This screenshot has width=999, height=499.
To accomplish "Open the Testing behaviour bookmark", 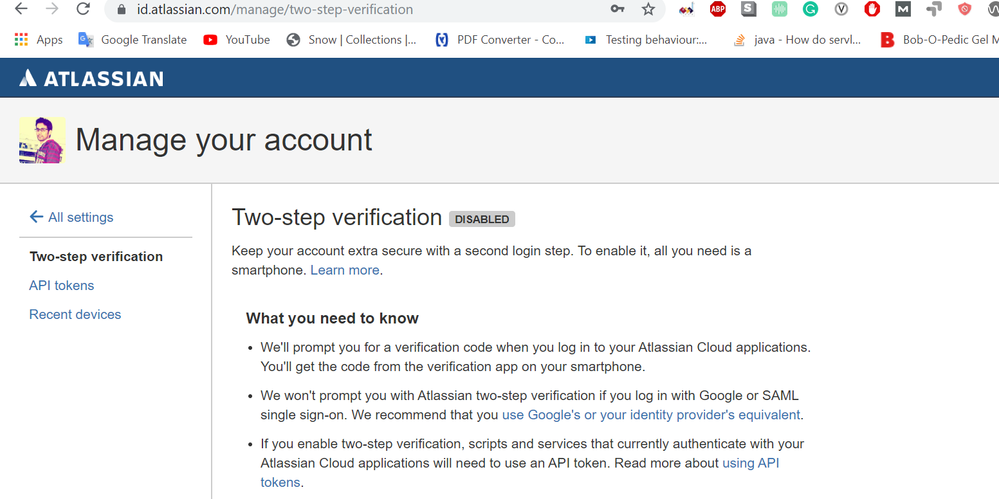I will (645, 40).
